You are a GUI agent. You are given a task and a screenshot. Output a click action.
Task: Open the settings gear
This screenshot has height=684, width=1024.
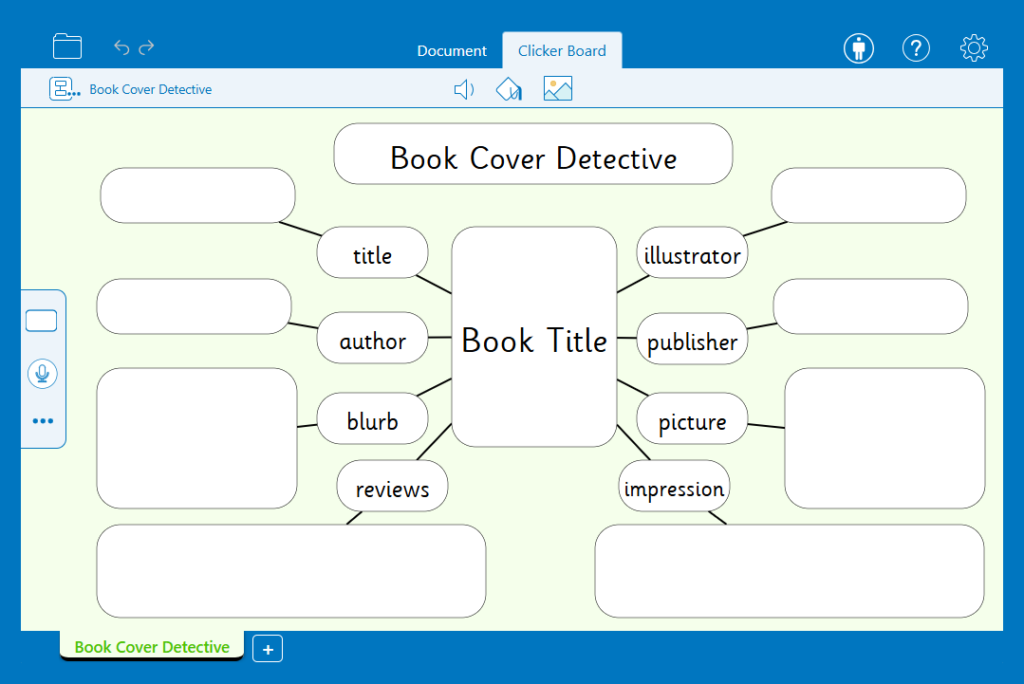click(x=974, y=48)
